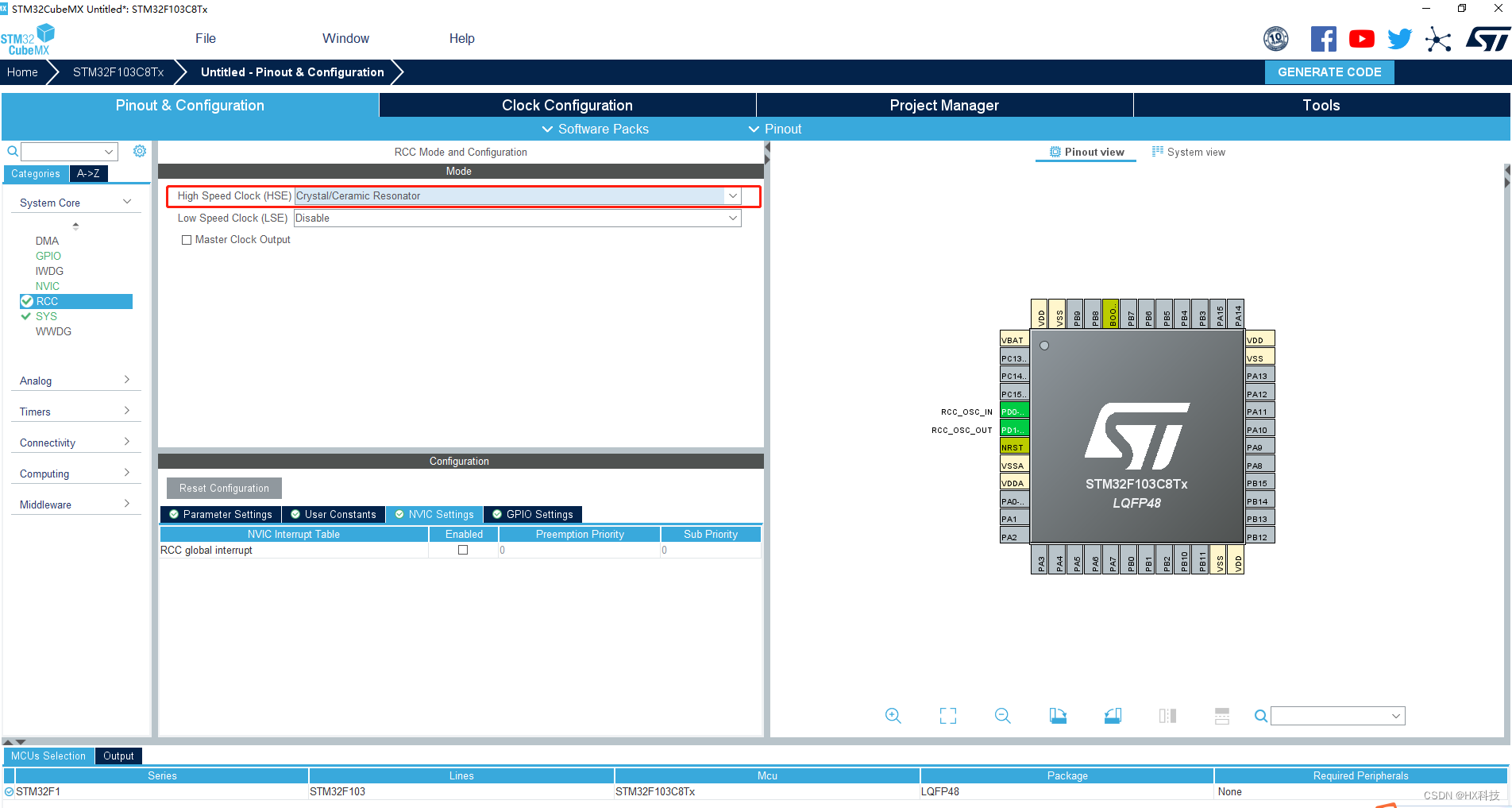Open the pin search combo box

[x=1337, y=716]
